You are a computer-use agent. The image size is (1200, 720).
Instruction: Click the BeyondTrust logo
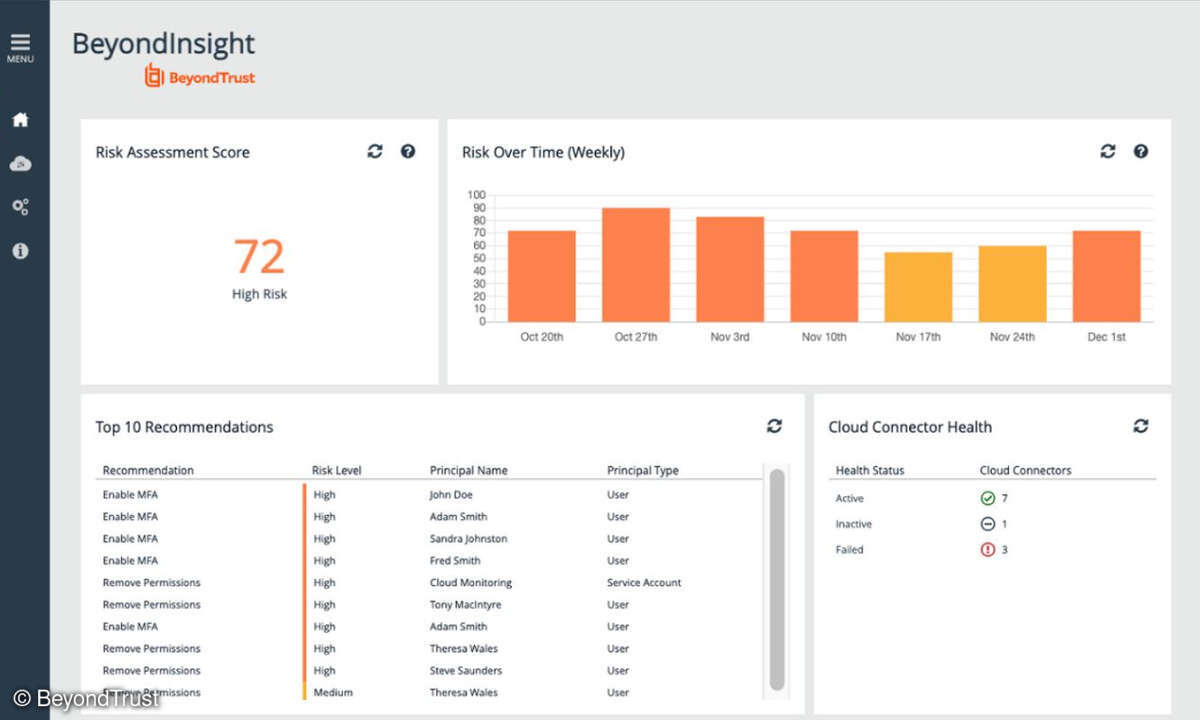[200, 77]
